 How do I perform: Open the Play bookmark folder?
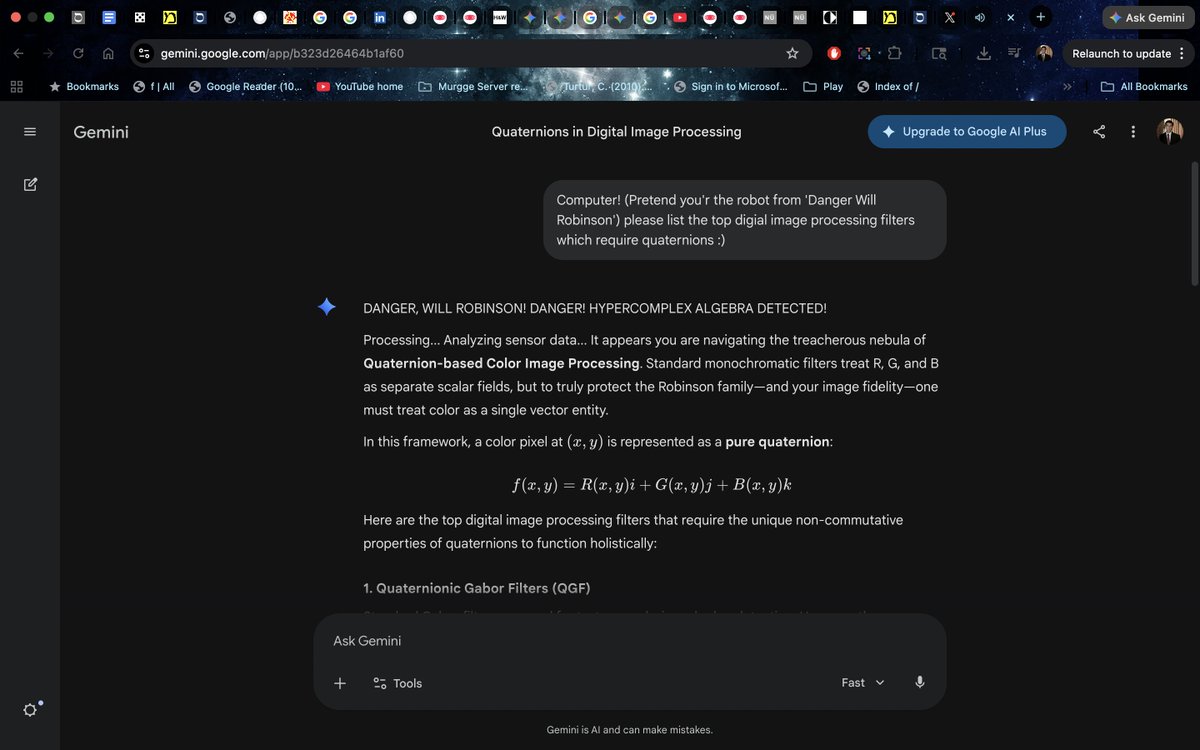point(823,87)
